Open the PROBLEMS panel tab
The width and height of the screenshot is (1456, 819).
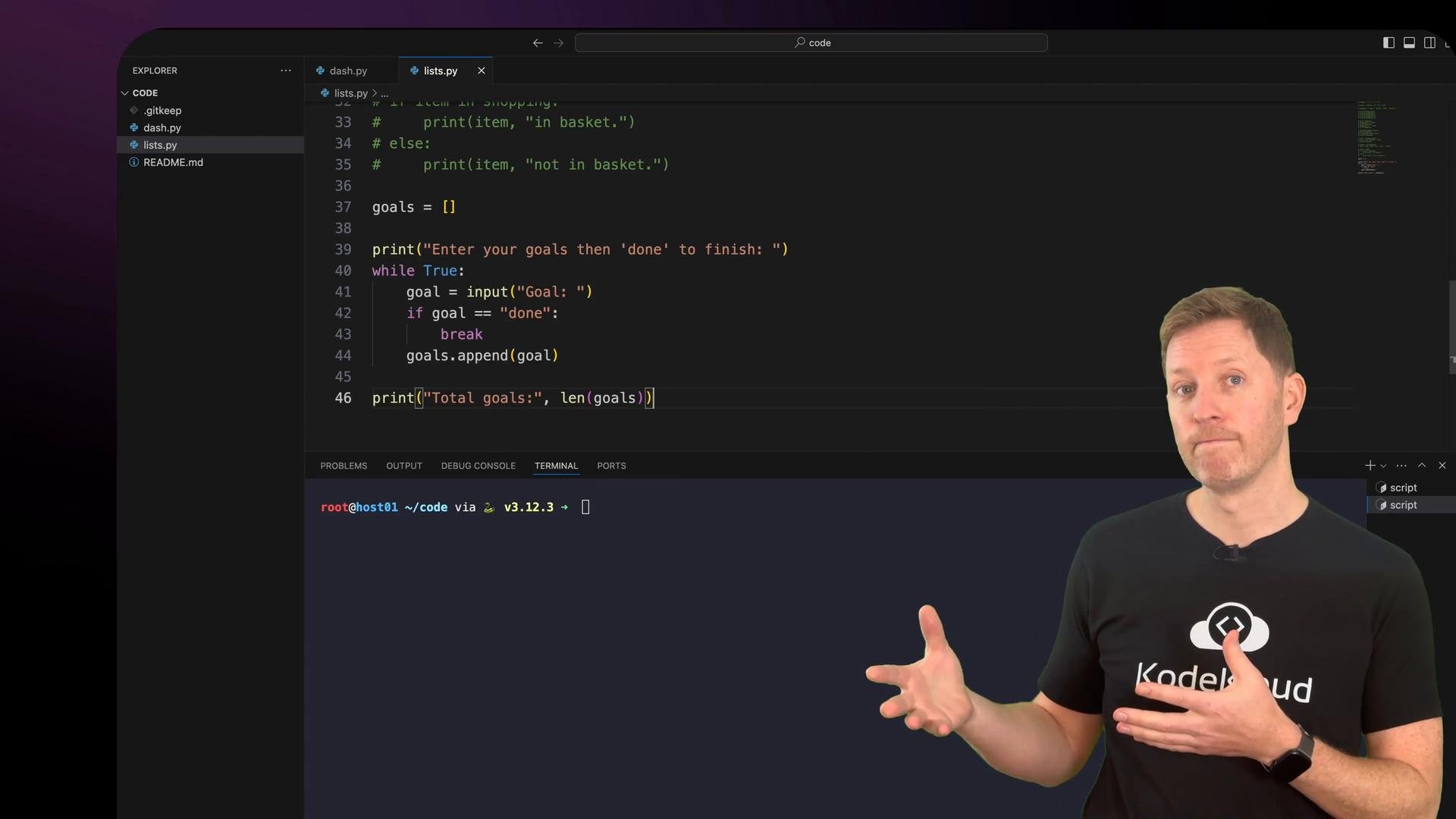[344, 466]
